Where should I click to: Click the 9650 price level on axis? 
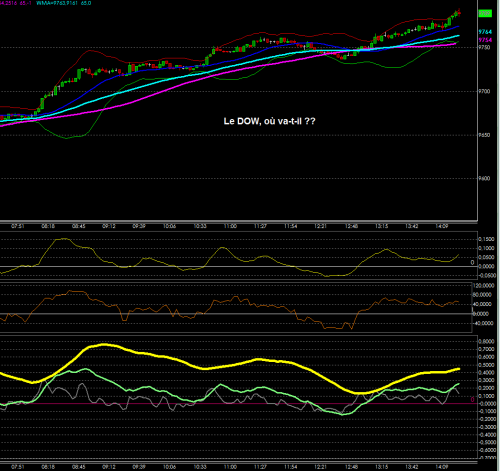point(484,135)
